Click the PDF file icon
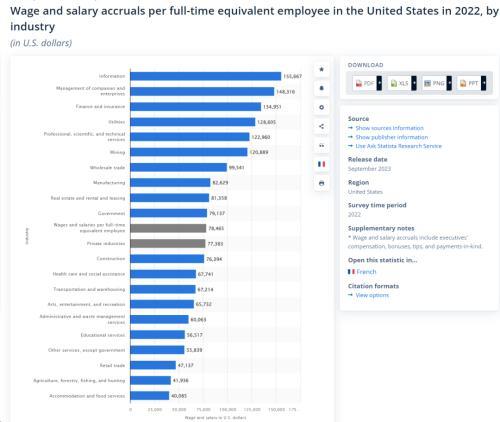The width and height of the screenshot is (500, 422). (x=359, y=83)
